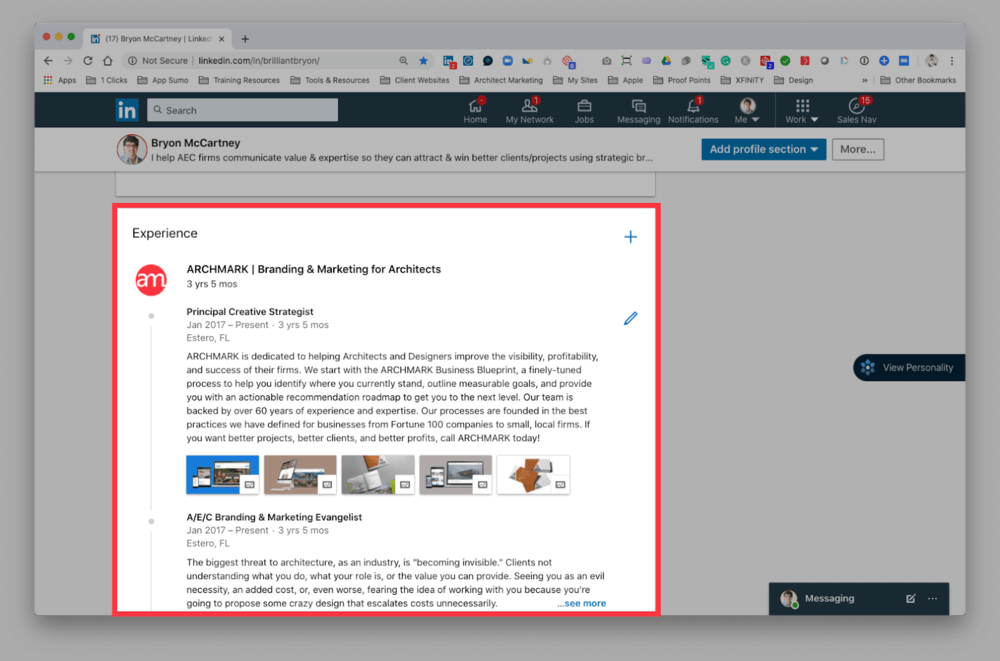Viewport: 1000px width, 661px height.
Task: Click the linkedin.com address bar URL
Action: click(259, 61)
